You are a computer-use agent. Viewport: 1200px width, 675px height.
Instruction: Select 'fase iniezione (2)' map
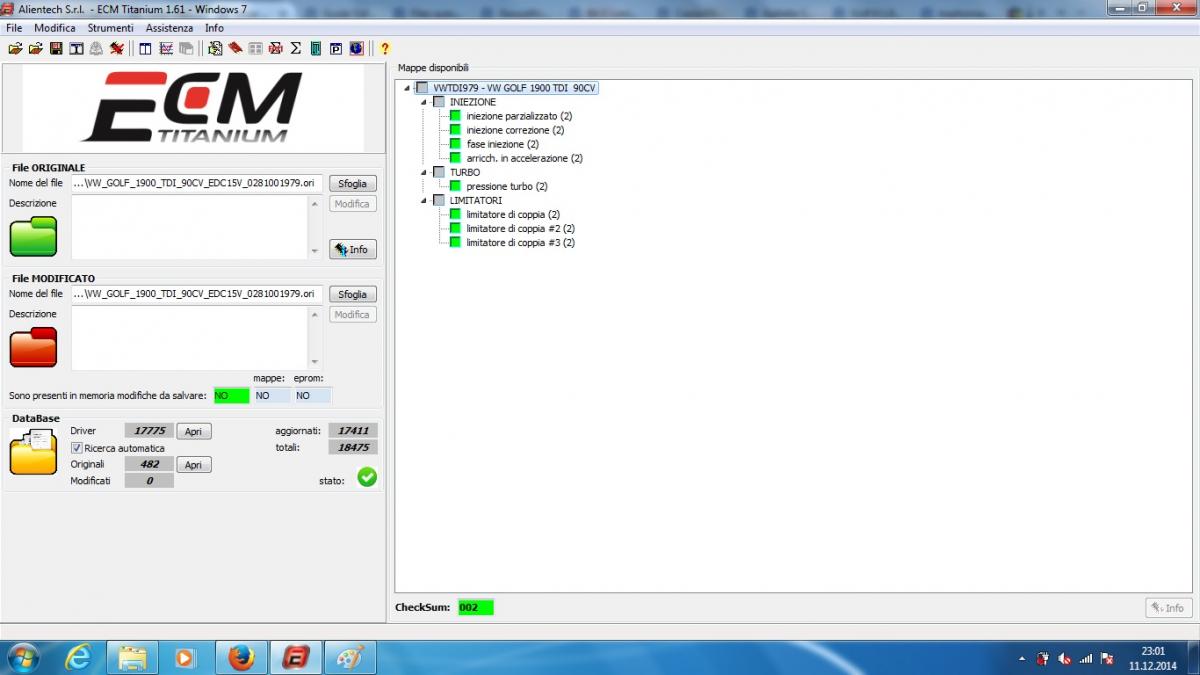(x=502, y=144)
